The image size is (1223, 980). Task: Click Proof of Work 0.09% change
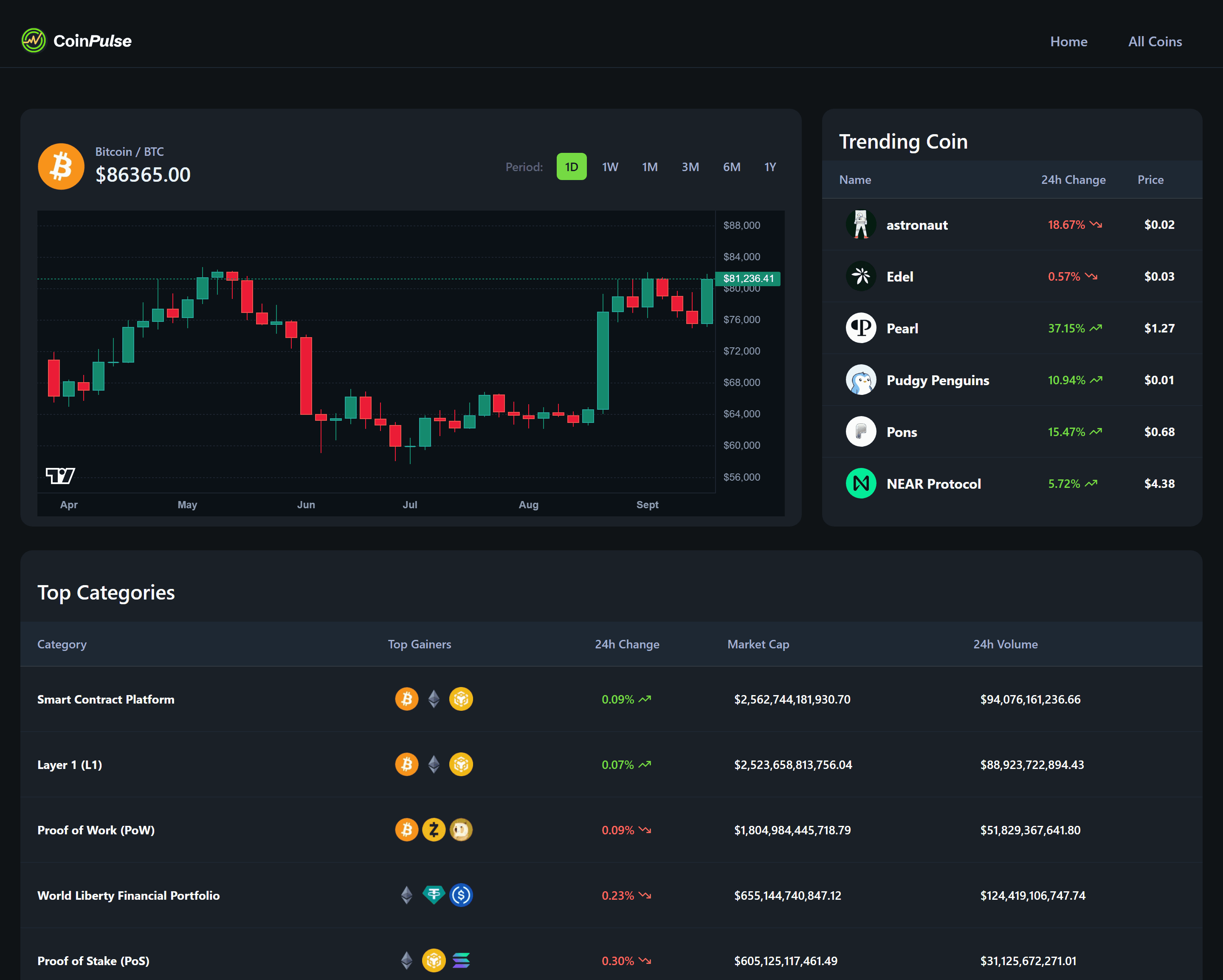click(618, 830)
